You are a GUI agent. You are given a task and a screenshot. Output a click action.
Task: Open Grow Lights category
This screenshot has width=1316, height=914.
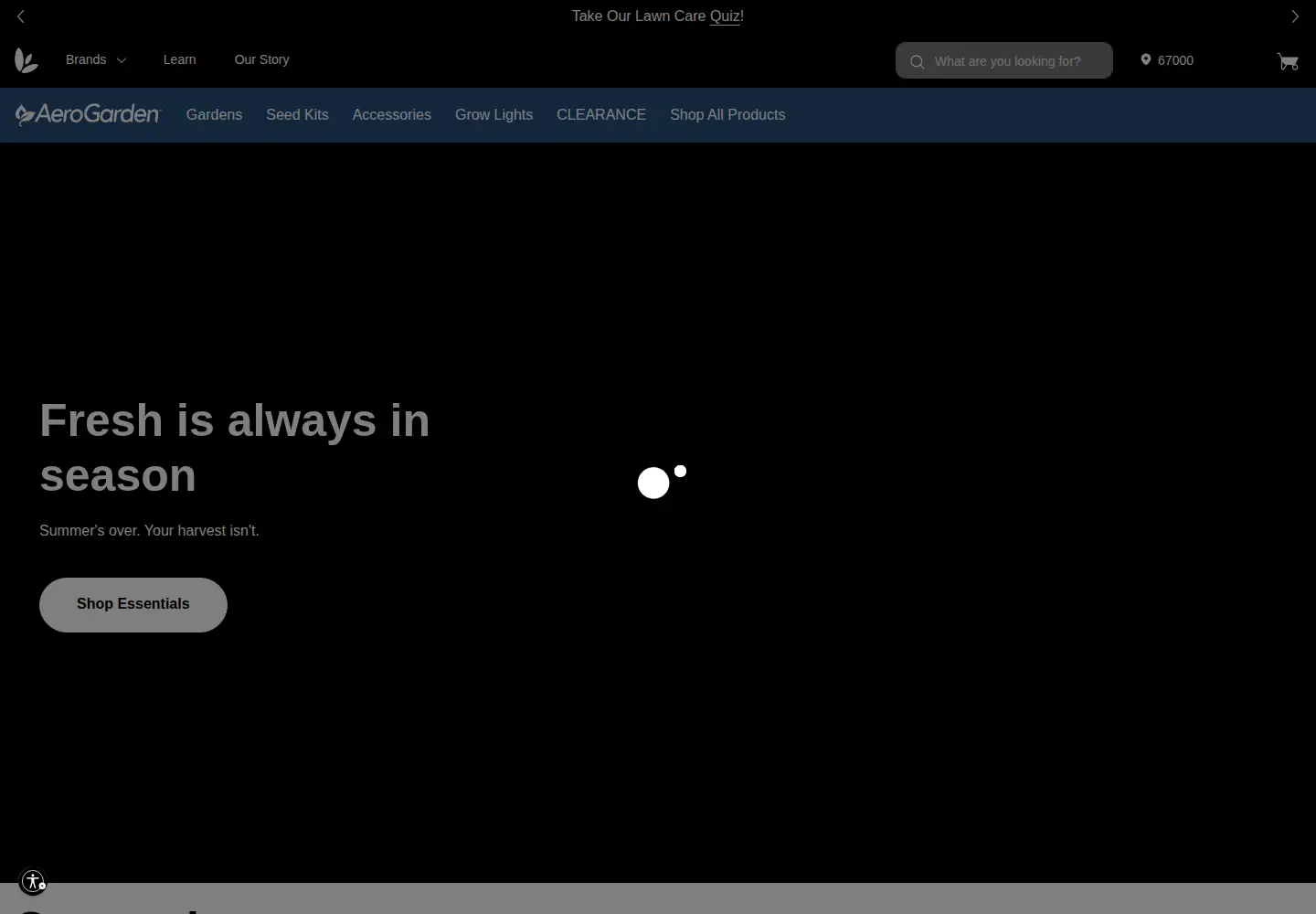pos(493,114)
